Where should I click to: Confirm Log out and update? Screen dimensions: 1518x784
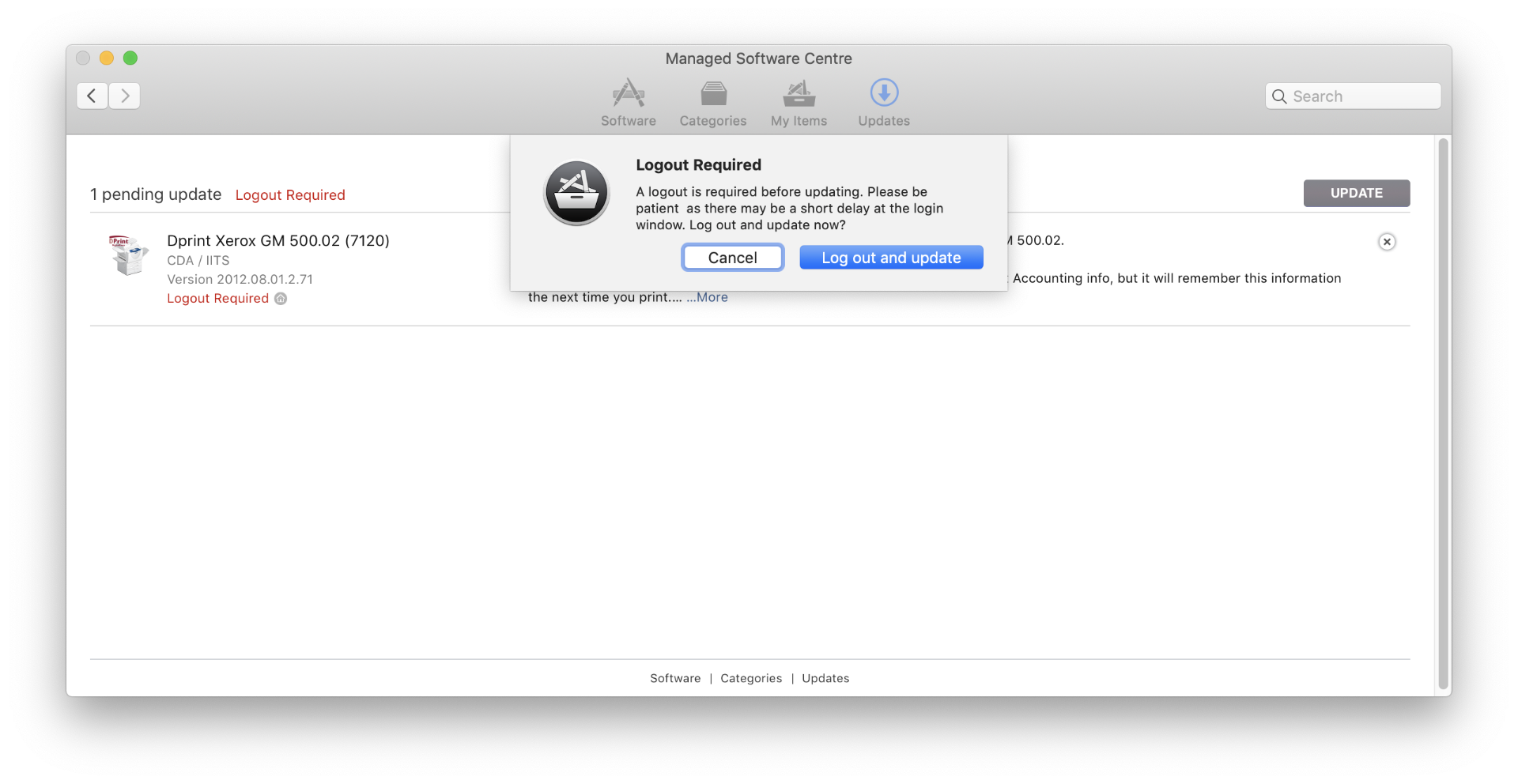click(x=891, y=258)
